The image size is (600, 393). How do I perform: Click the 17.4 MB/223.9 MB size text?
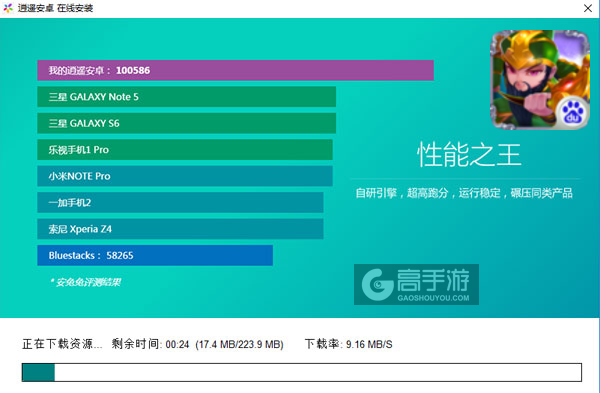pyautogui.click(x=239, y=344)
